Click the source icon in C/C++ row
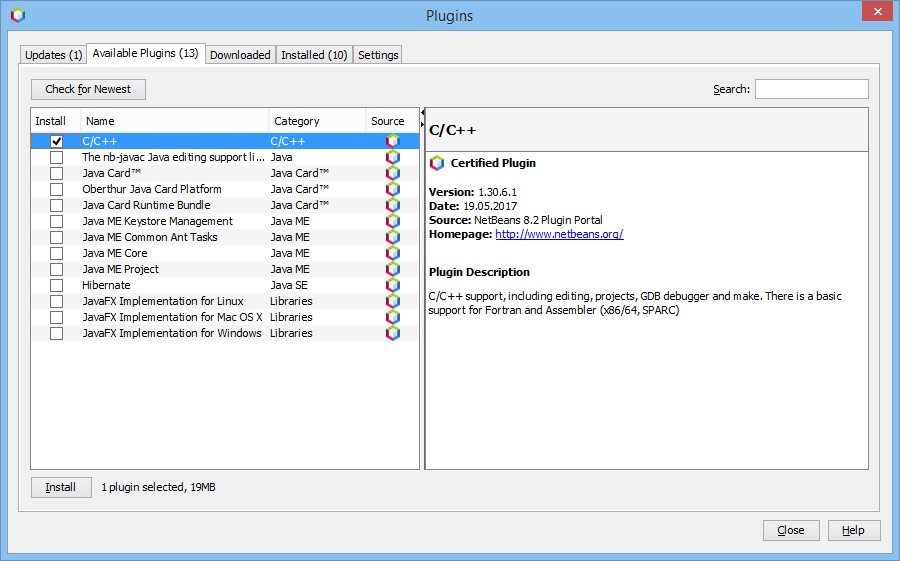The width and height of the screenshot is (900, 561). point(392,141)
